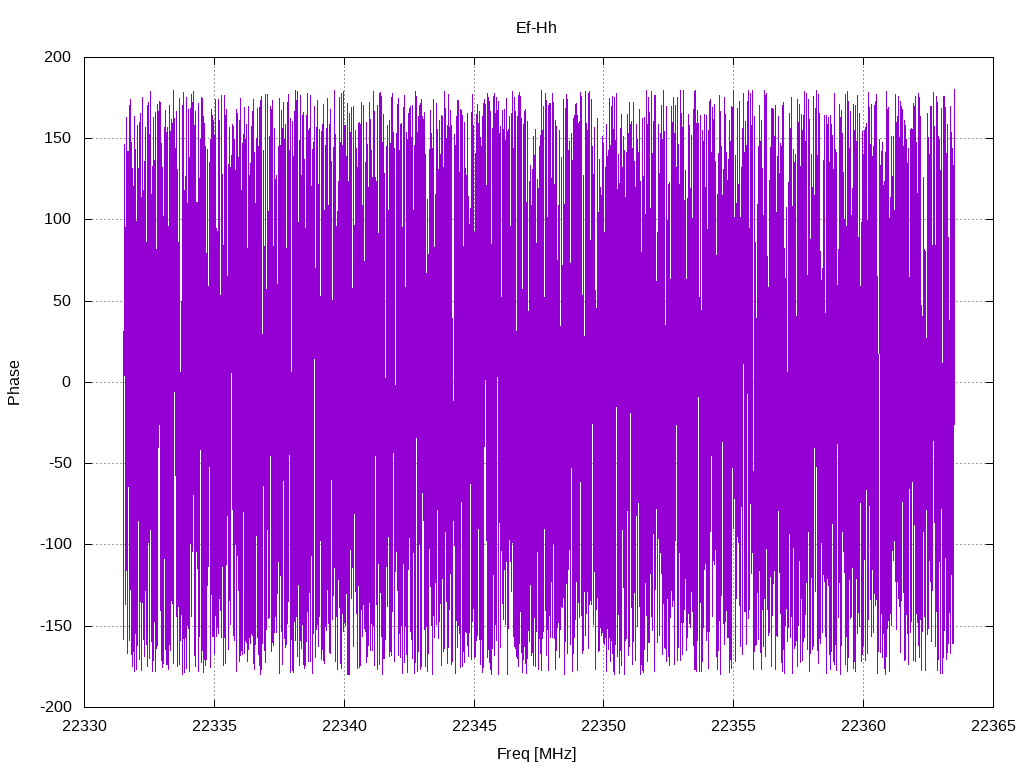This screenshot has width=1024, height=768.
Task: Click the Phase y-axis label
Action: [14, 383]
